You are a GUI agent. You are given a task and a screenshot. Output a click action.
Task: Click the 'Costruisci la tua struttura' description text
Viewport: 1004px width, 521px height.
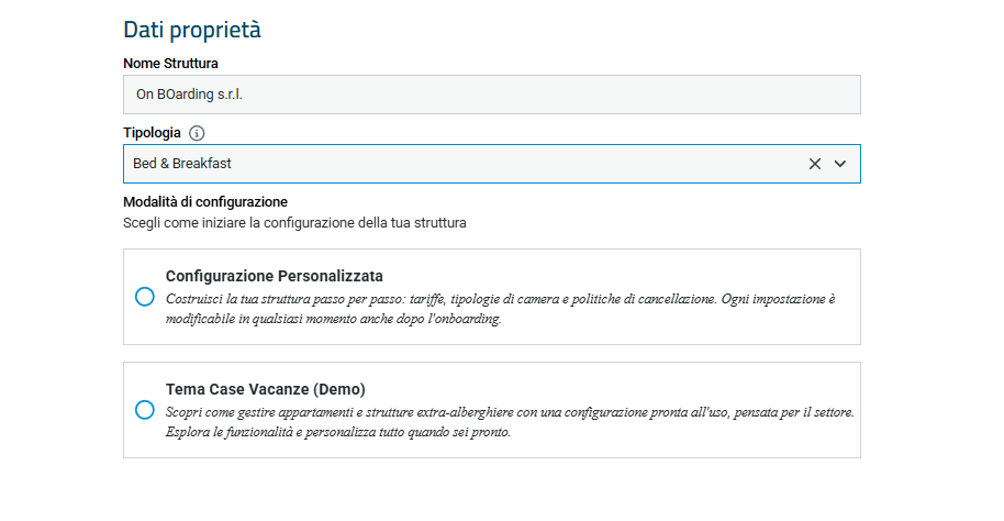click(500, 309)
